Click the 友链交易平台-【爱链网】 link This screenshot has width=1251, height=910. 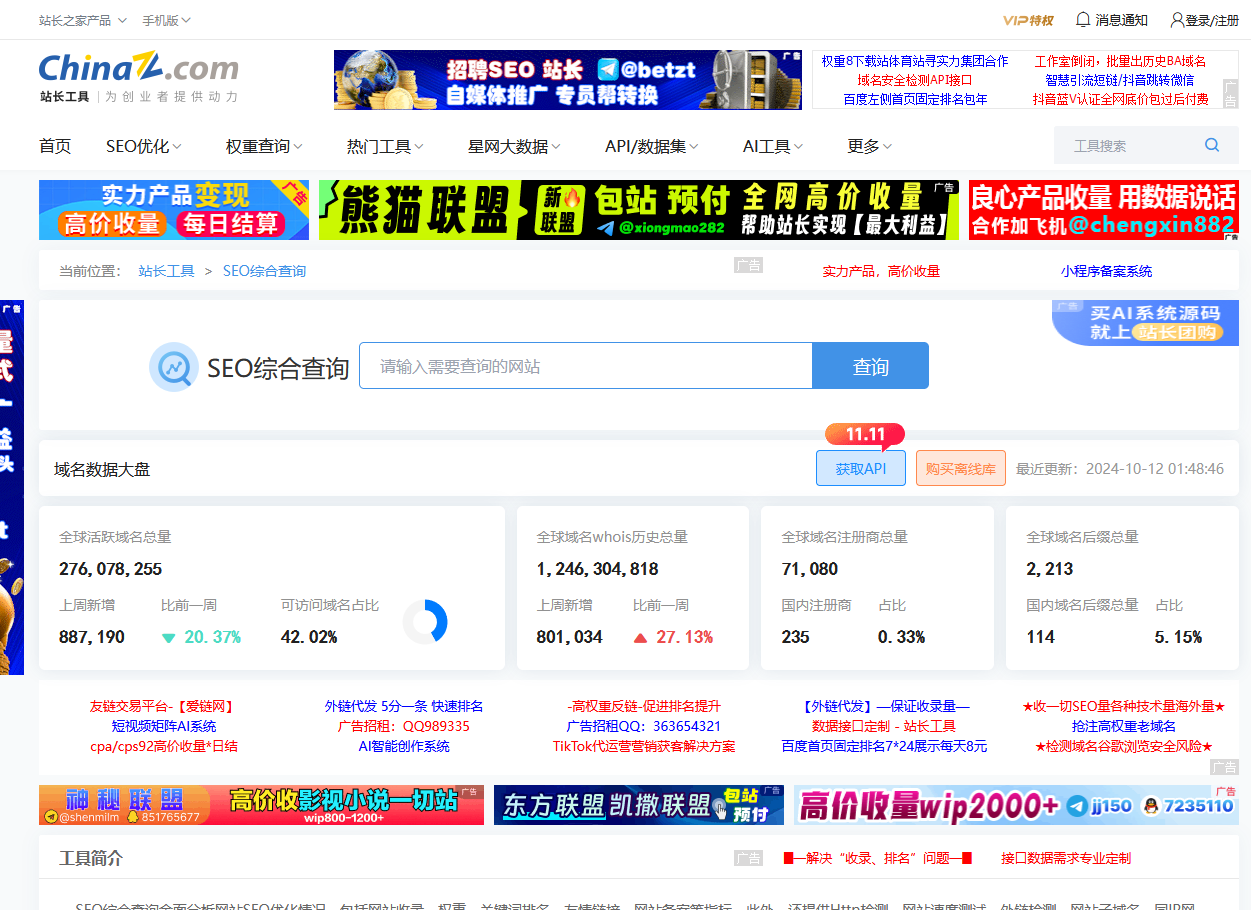pyautogui.click(x=164, y=706)
